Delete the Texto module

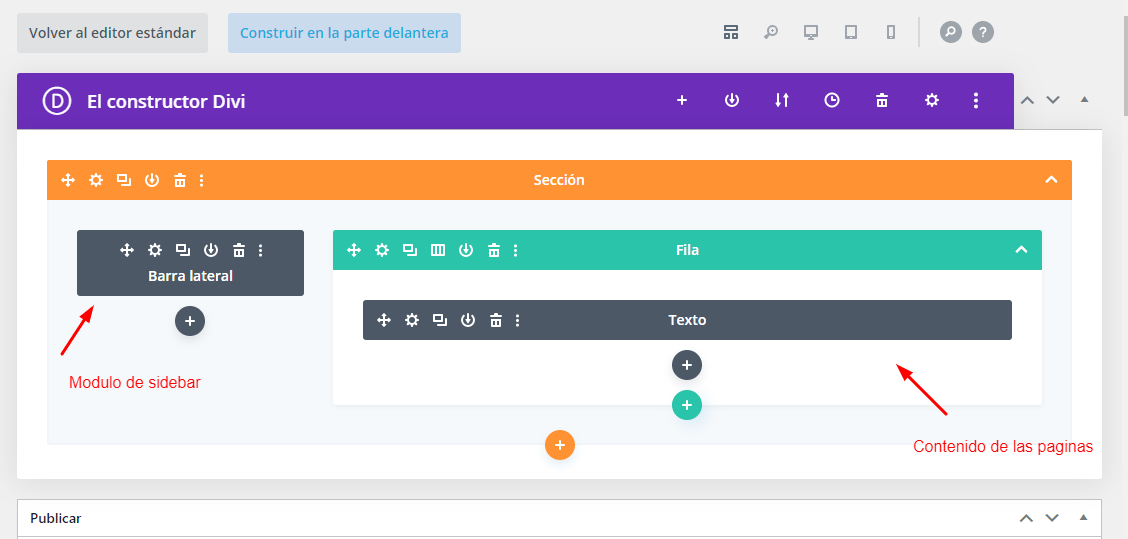(x=496, y=320)
